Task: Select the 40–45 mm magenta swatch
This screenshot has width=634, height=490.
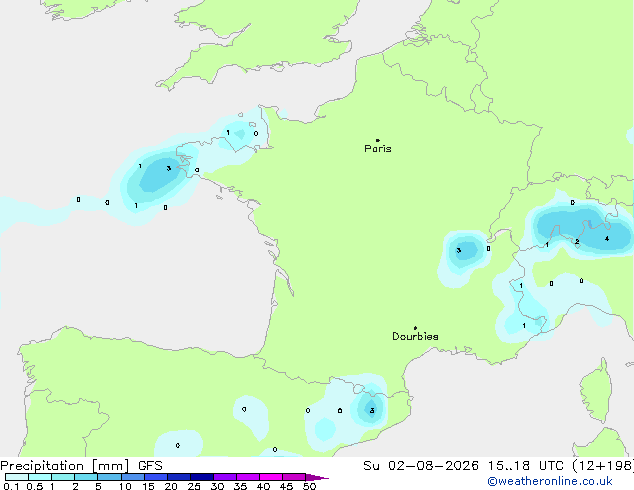Action: click(271, 477)
